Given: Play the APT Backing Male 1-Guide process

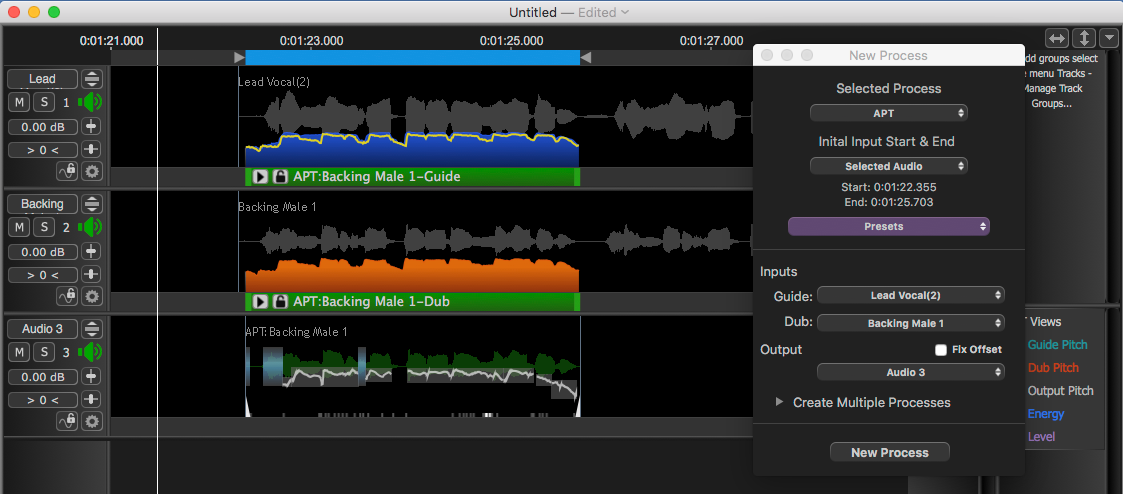Looking at the screenshot, I should (x=260, y=177).
